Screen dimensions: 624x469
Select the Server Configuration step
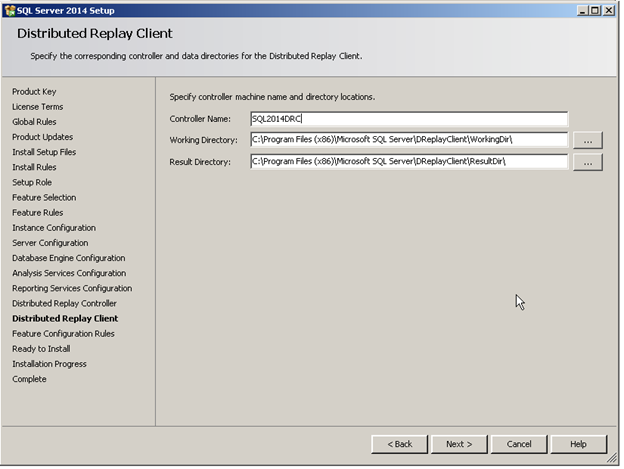[x=50, y=243]
